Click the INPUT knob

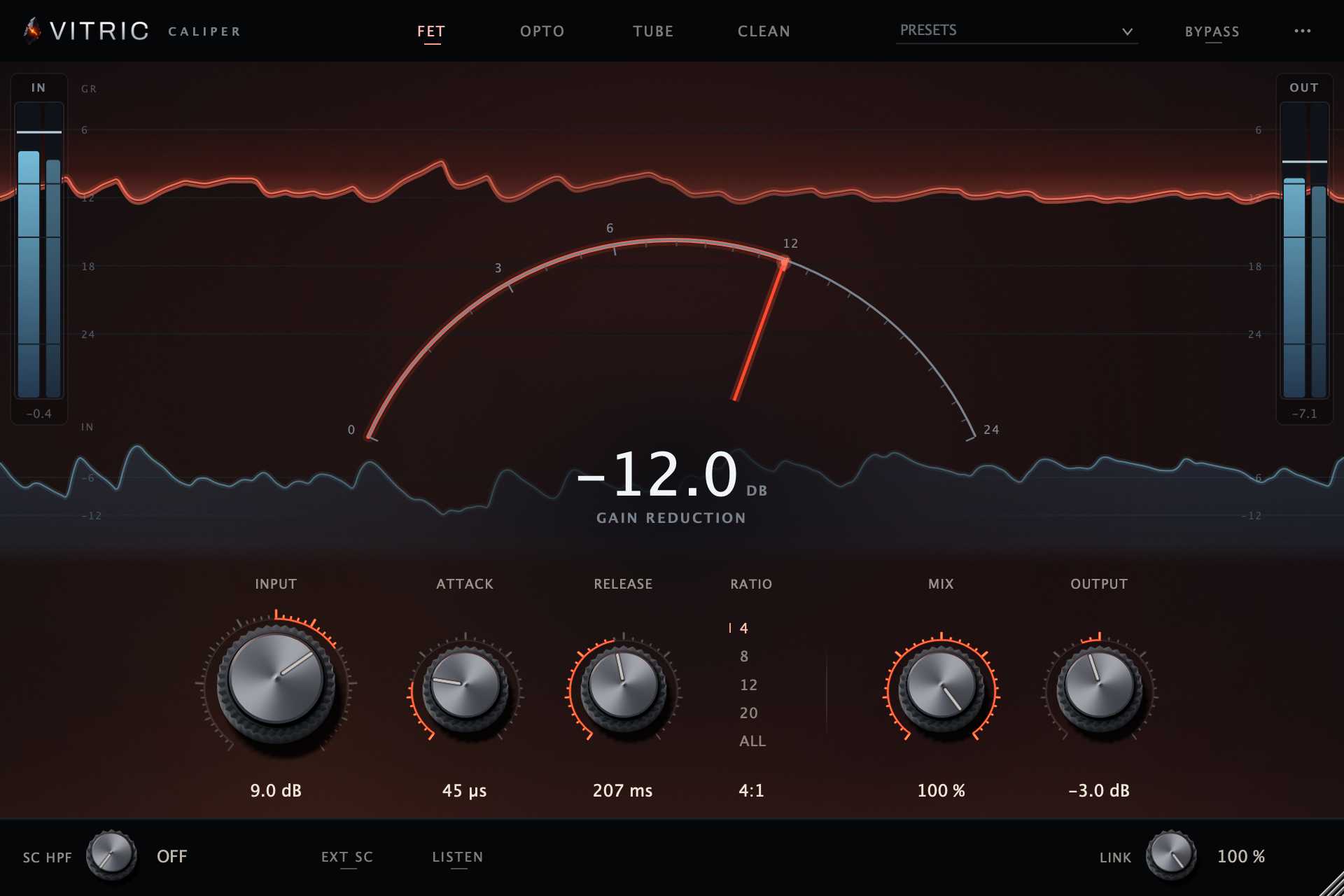(x=276, y=682)
